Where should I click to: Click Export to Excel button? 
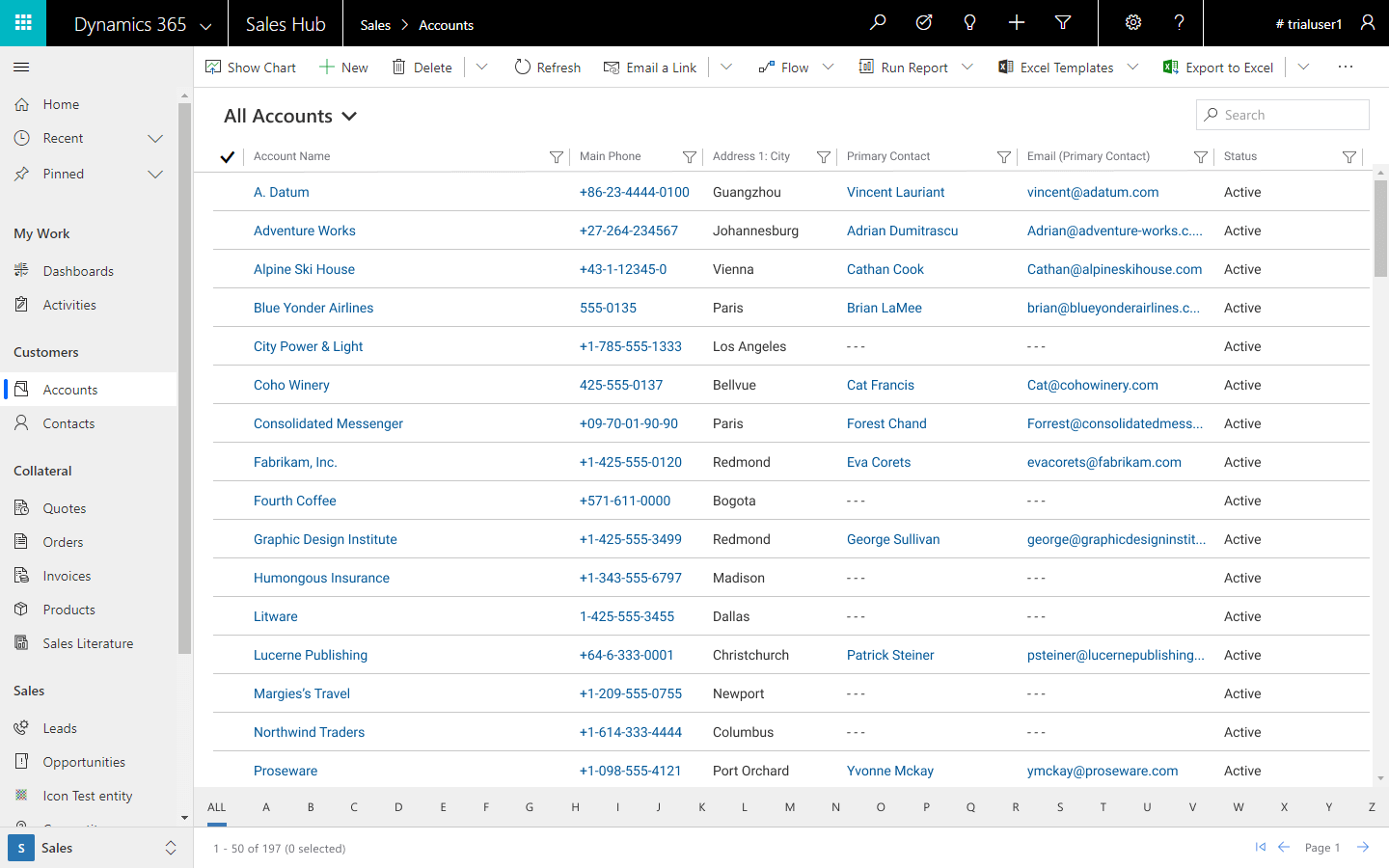click(1218, 68)
